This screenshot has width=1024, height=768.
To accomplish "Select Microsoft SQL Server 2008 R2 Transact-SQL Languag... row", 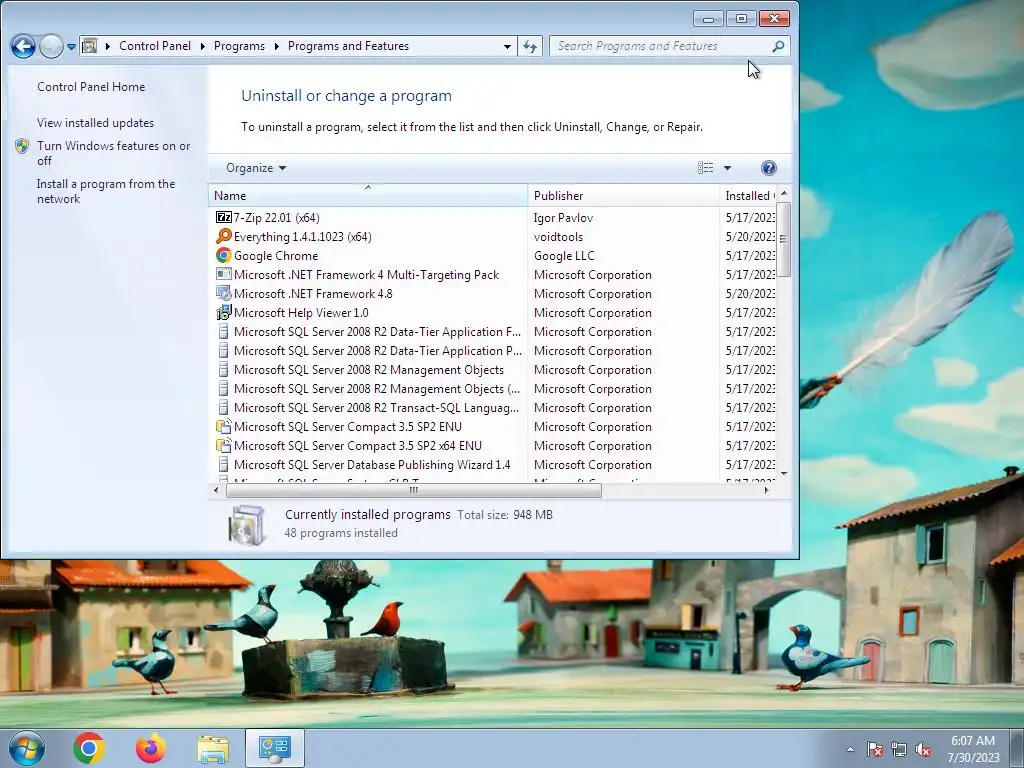I will (x=493, y=408).
